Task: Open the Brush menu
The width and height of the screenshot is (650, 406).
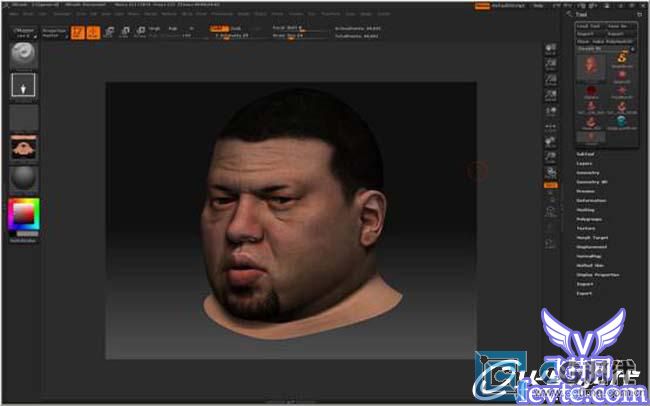Action: [28, 14]
